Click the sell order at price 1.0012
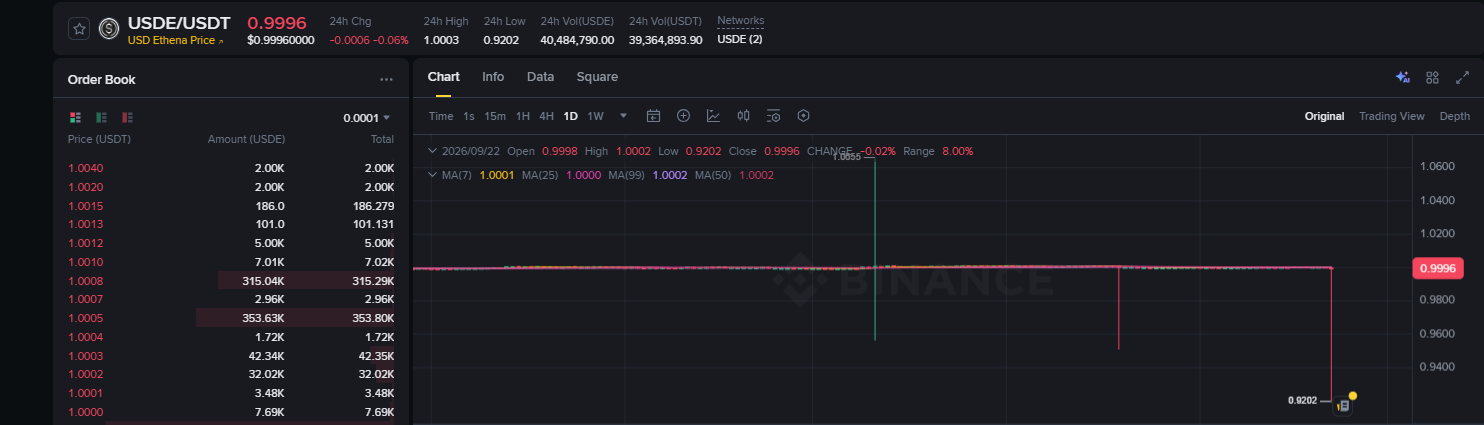This screenshot has height=425, width=1484. click(231, 243)
